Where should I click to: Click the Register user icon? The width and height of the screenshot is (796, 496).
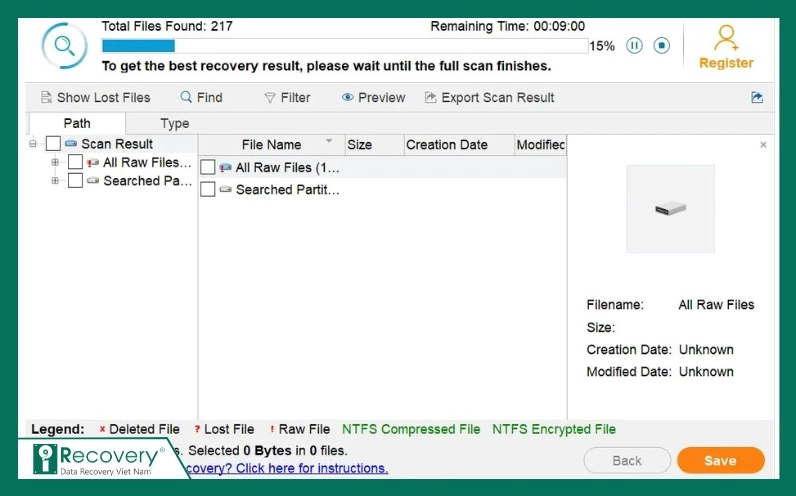click(726, 40)
